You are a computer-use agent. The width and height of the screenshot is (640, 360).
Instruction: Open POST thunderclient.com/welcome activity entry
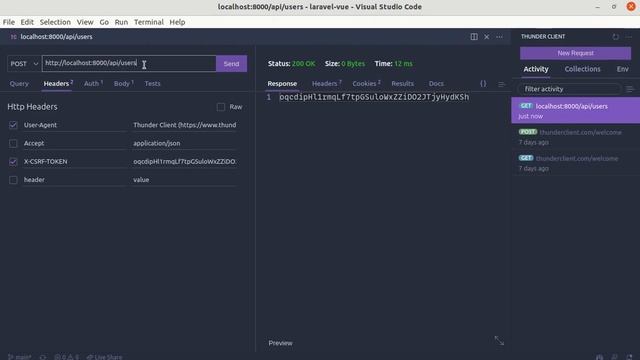576,137
